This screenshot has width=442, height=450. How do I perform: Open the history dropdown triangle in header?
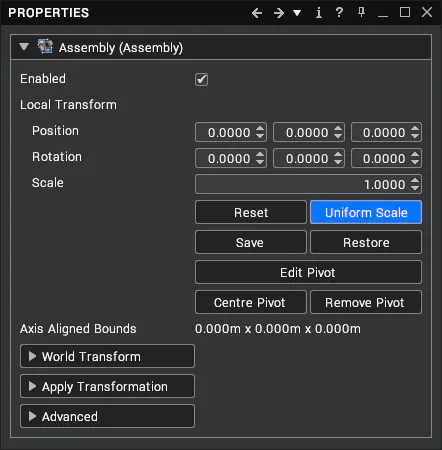point(297,13)
